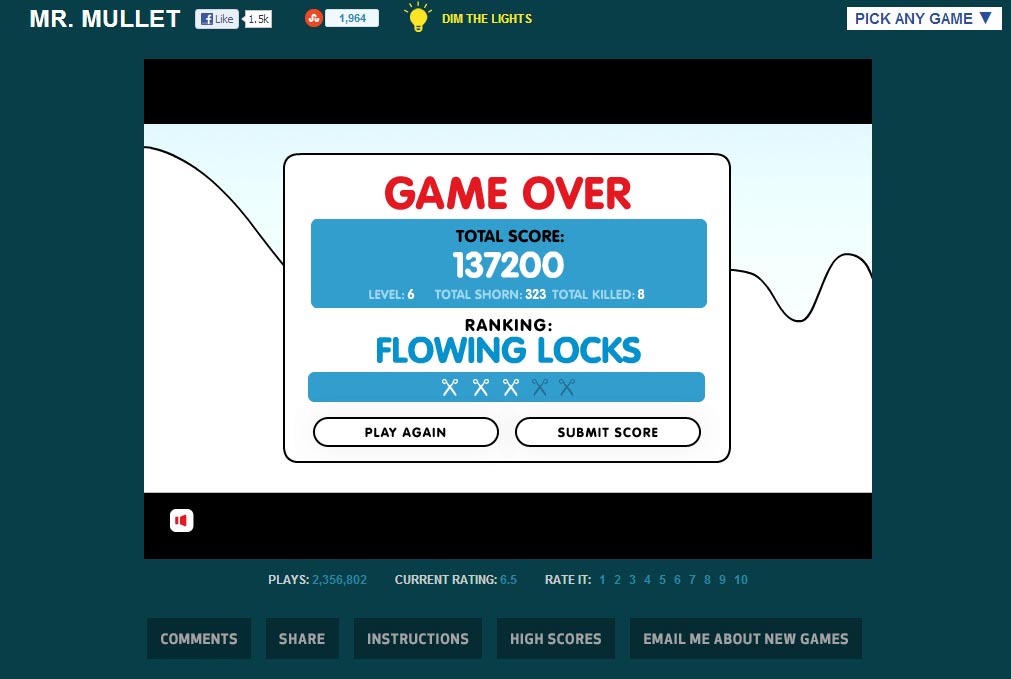Viewport: 1011px width, 679px height.
Task: View the High Scores tab
Action: [556, 639]
